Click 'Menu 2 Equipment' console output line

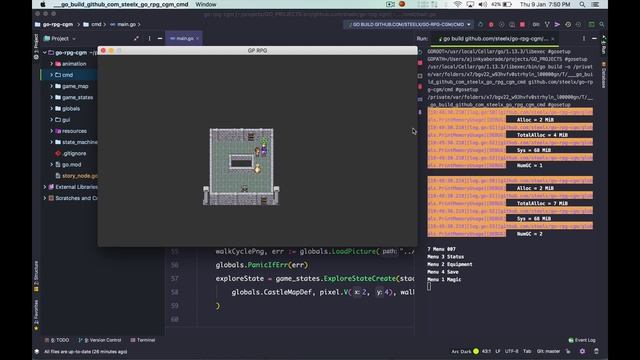pos(449,264)
